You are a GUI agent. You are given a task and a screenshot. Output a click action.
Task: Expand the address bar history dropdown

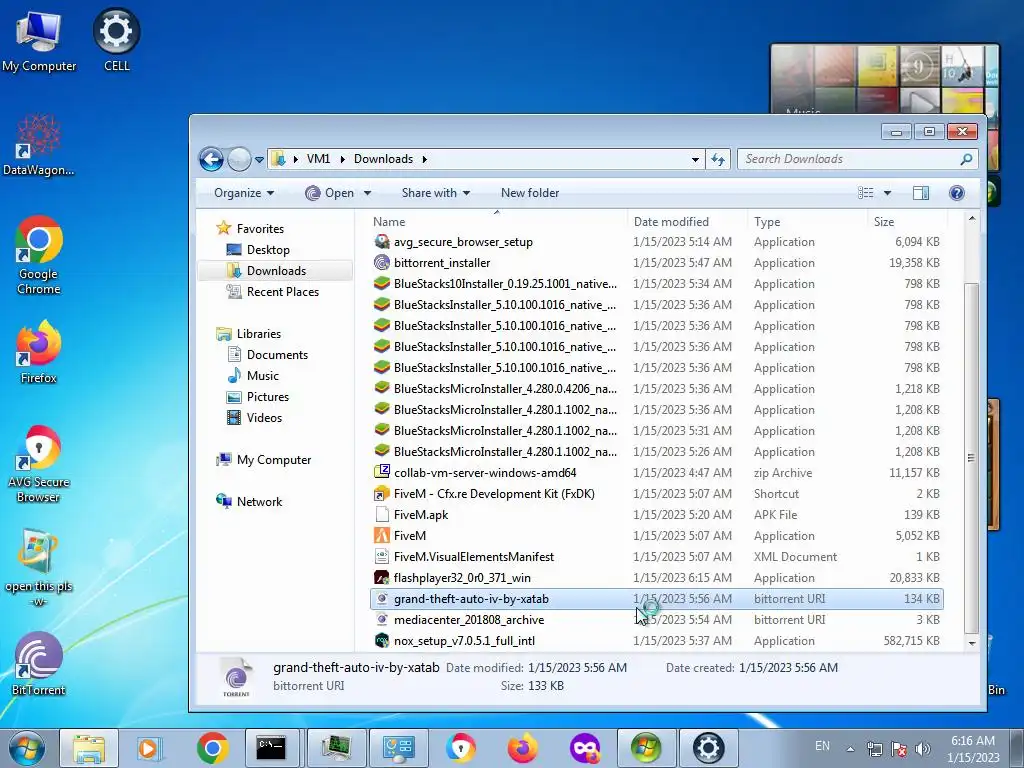(695, 159)
